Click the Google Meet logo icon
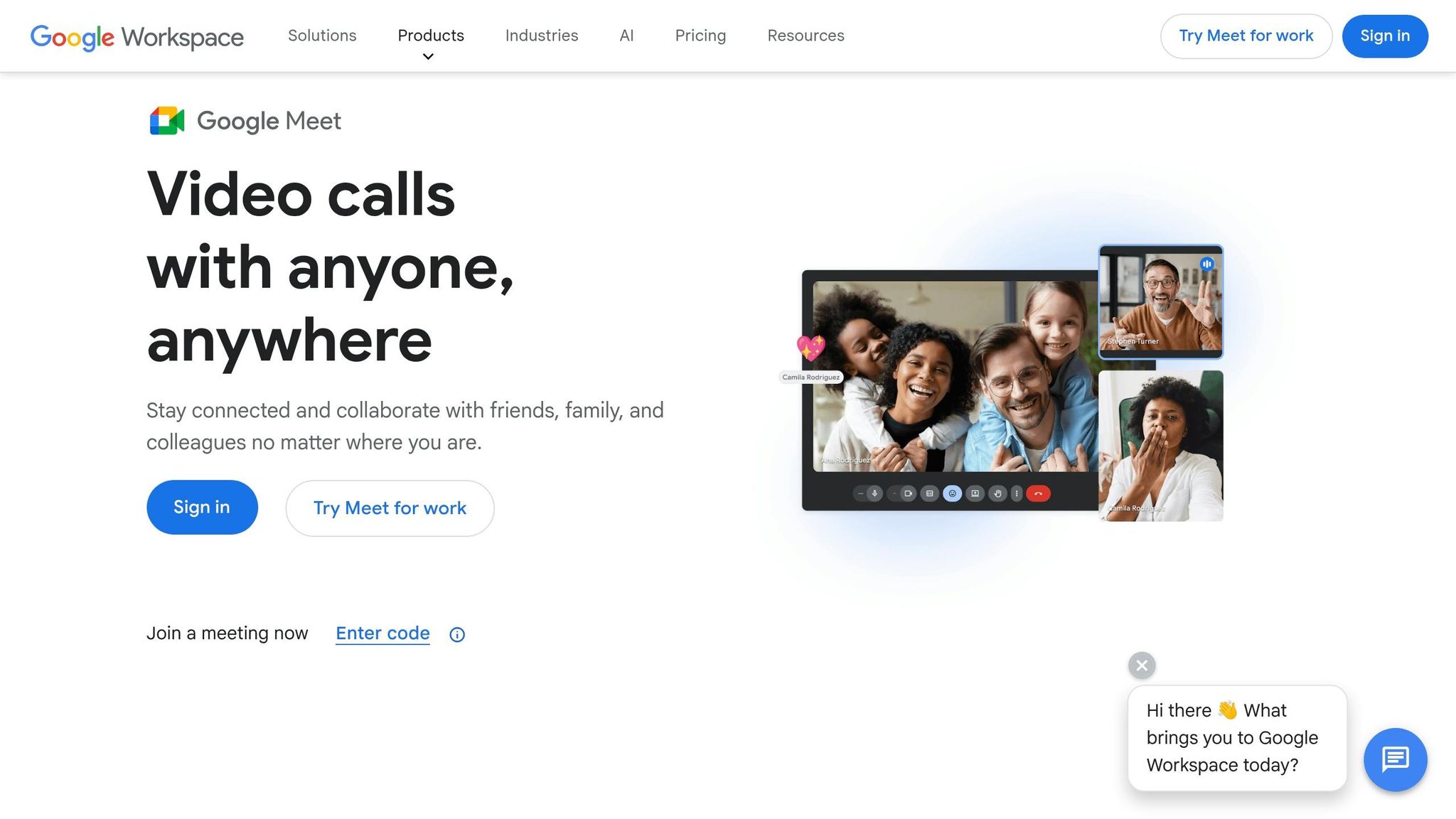1456x819 pixels. [166, 121]
